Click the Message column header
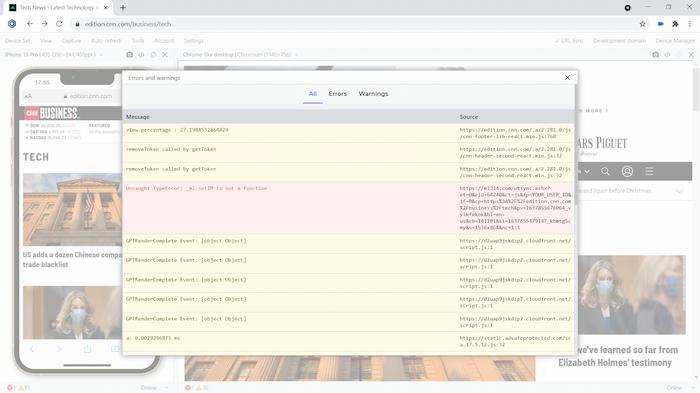700x393 pixels. click(138, 117)
